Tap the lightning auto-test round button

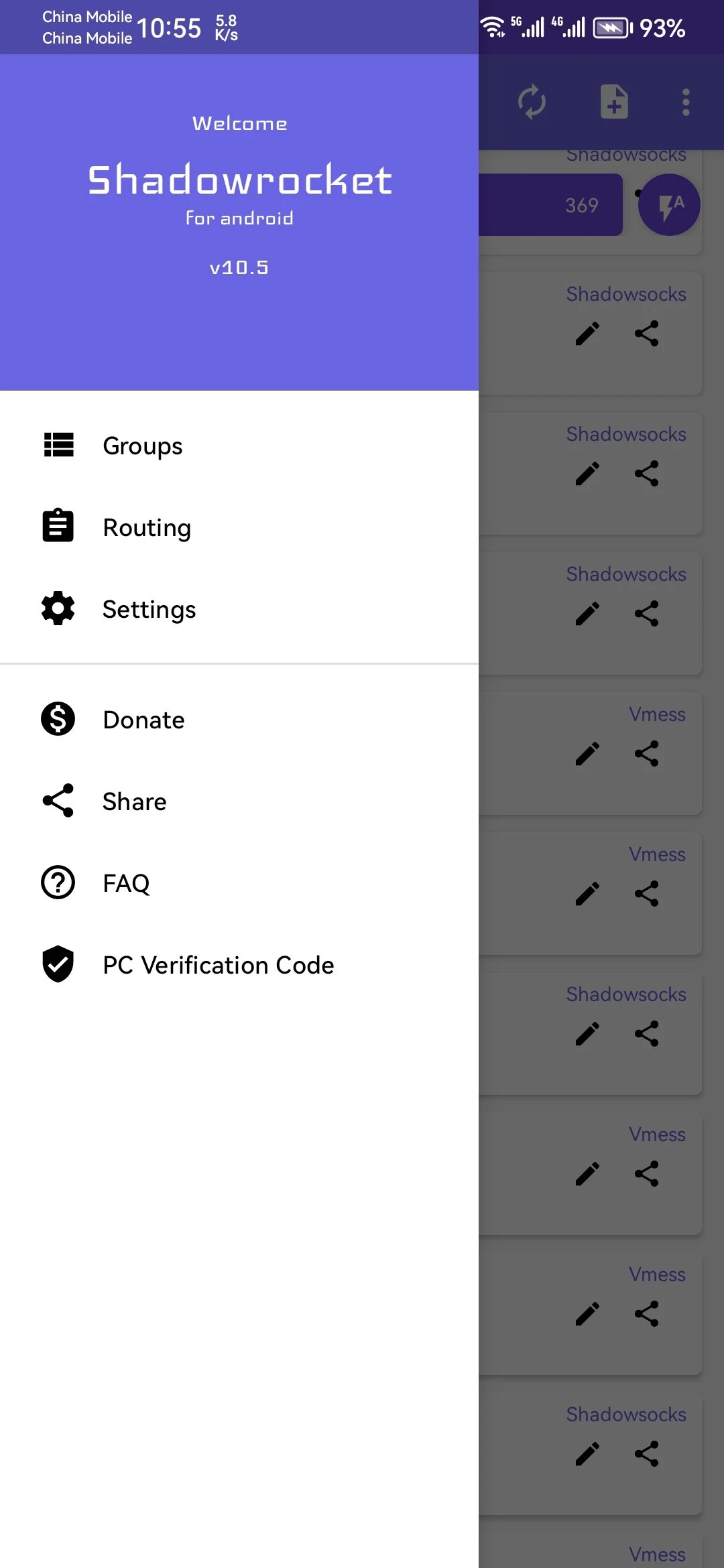[669, 205]
